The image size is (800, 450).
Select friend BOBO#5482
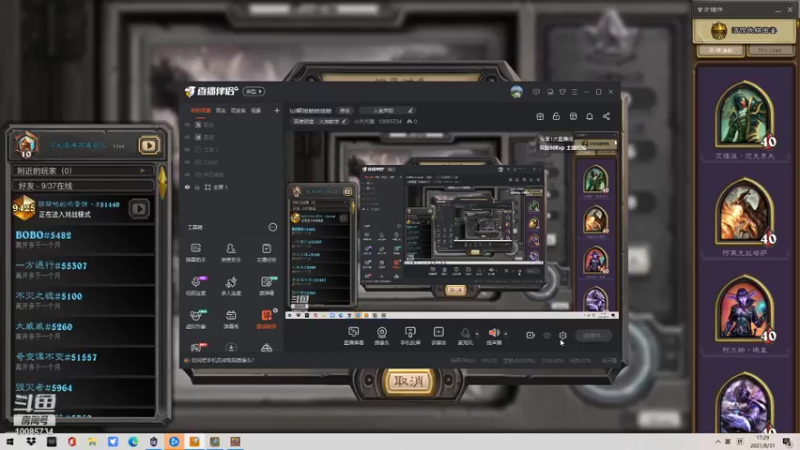tap(84, 239)
